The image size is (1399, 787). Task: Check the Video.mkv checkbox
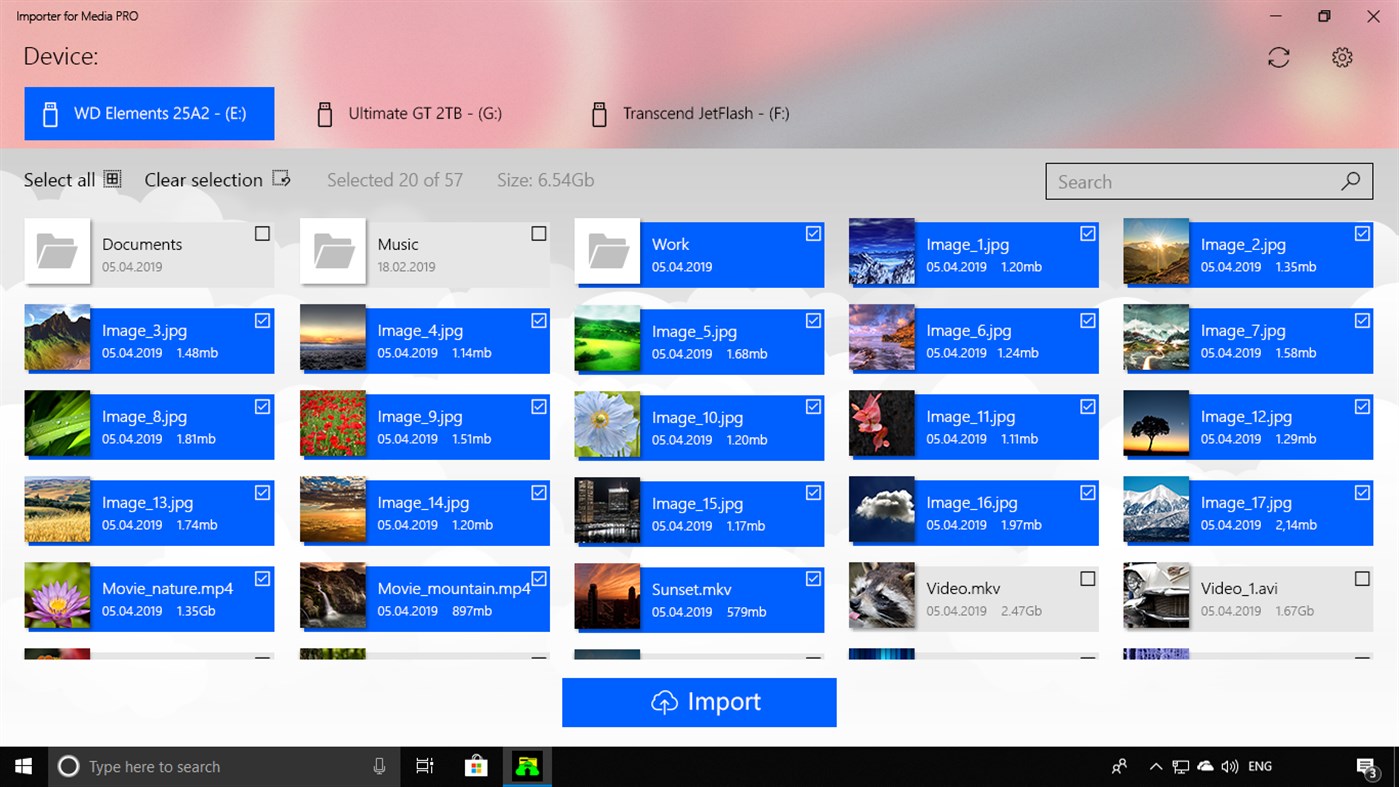point(1086,578)
